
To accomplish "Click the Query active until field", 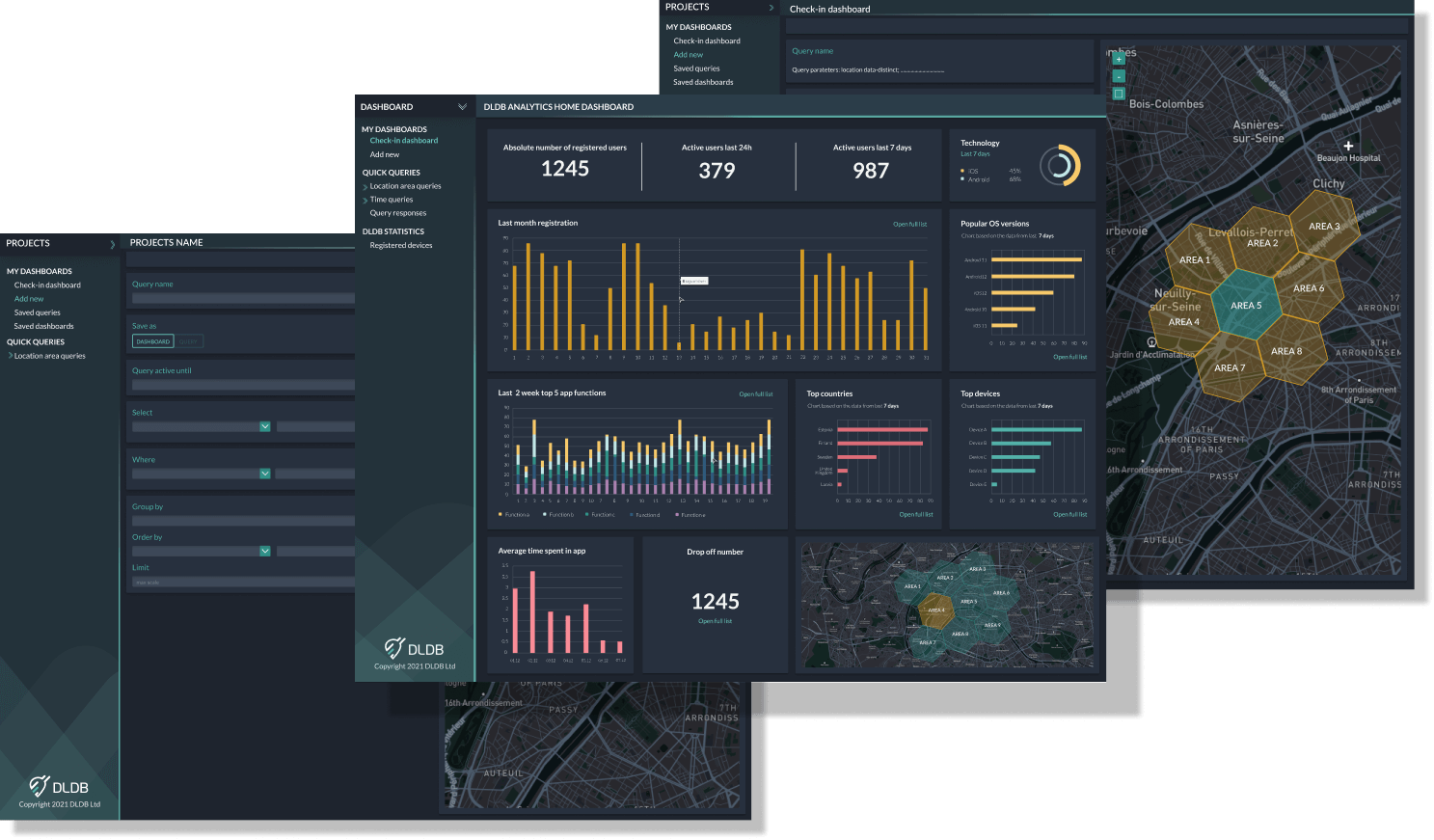I will (x=243, y=385).
